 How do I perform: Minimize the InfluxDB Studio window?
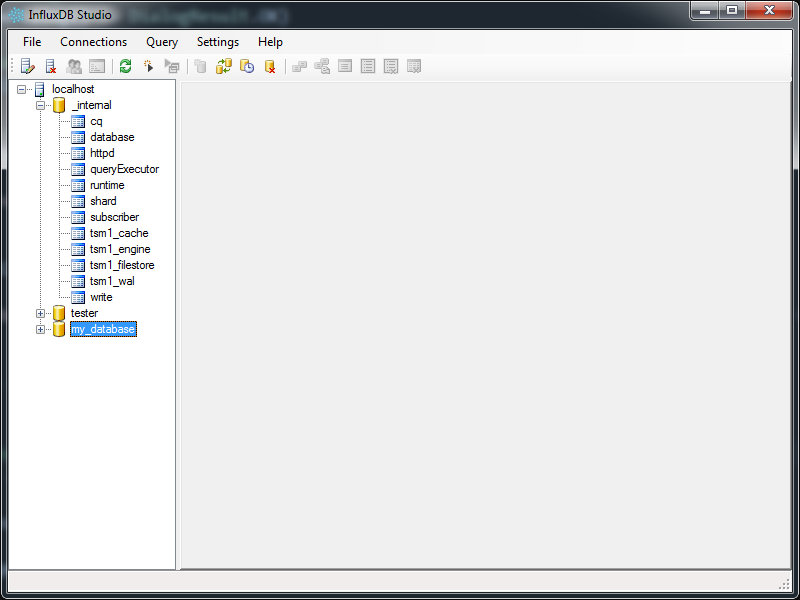pyautogui.click(x=705, y=11)
